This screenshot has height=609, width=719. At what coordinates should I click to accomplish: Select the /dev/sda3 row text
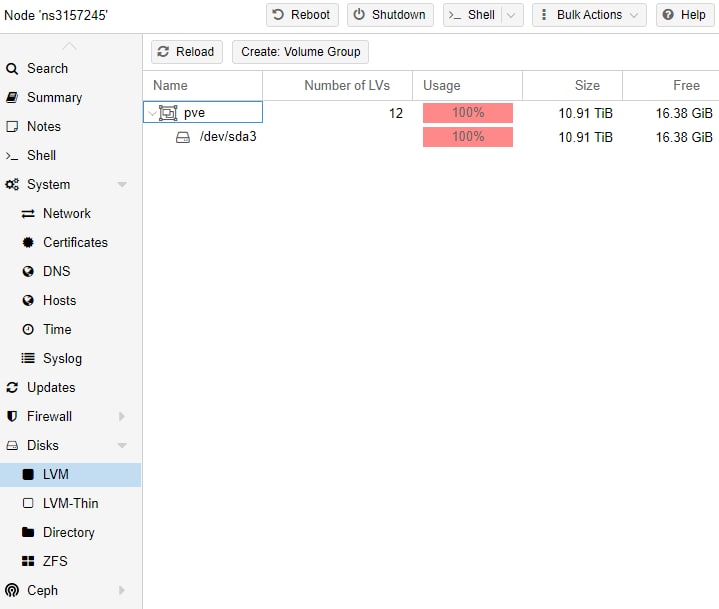[x=228, y=137]
